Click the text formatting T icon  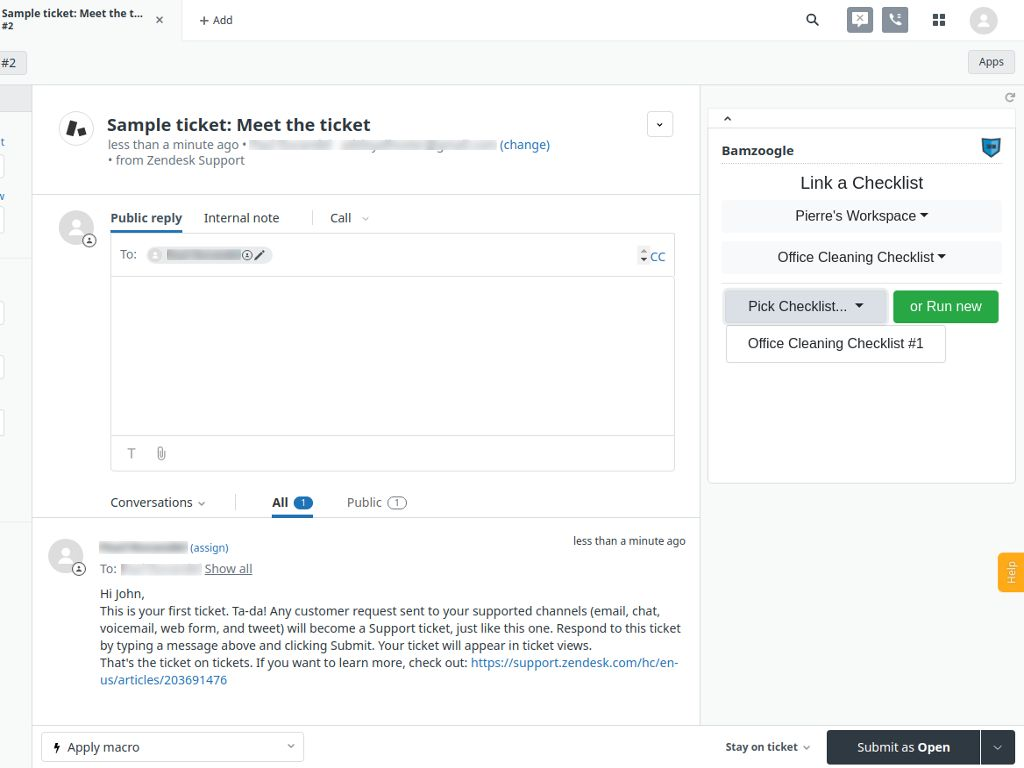pos(131,453)
